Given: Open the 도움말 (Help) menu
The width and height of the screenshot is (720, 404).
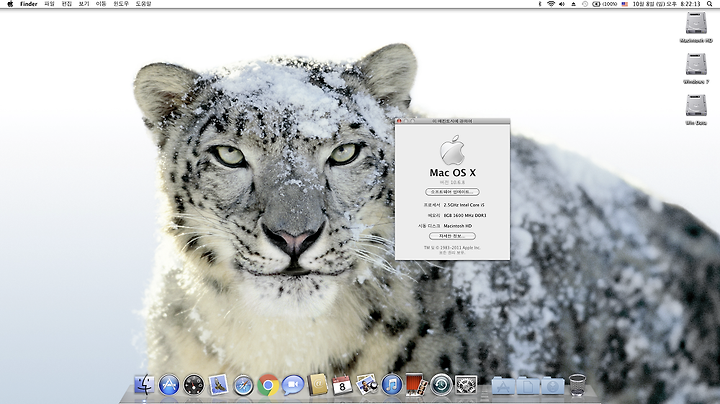Looking at the screenshot, I should [x=143, y=4].
